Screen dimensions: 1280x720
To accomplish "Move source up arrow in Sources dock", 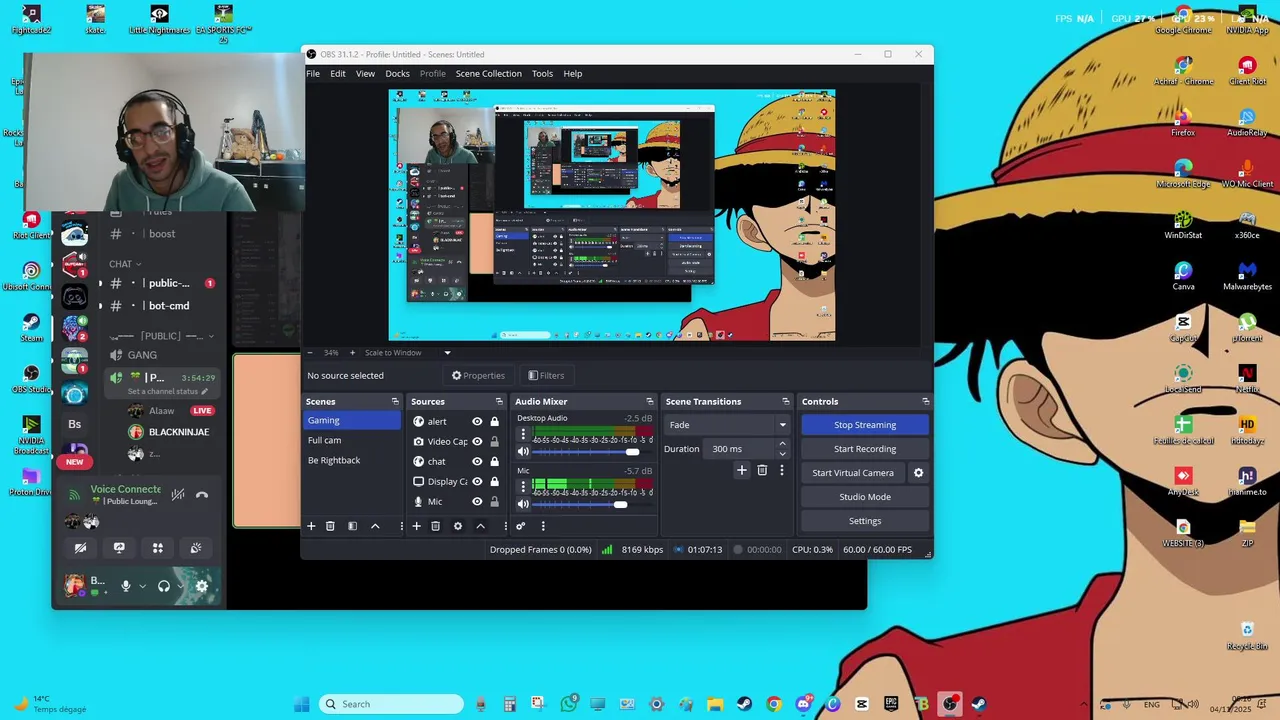I will click(480, 526).
